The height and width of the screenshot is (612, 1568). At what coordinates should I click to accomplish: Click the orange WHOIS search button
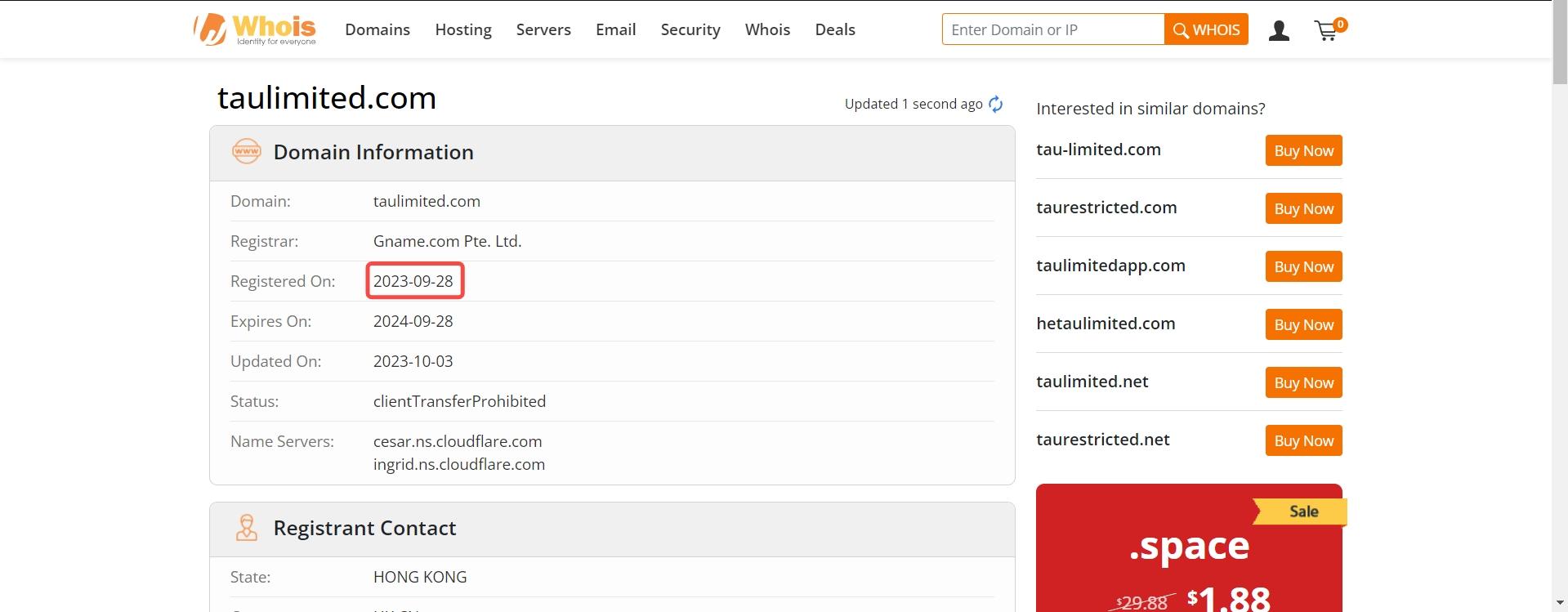point(1206,29)
